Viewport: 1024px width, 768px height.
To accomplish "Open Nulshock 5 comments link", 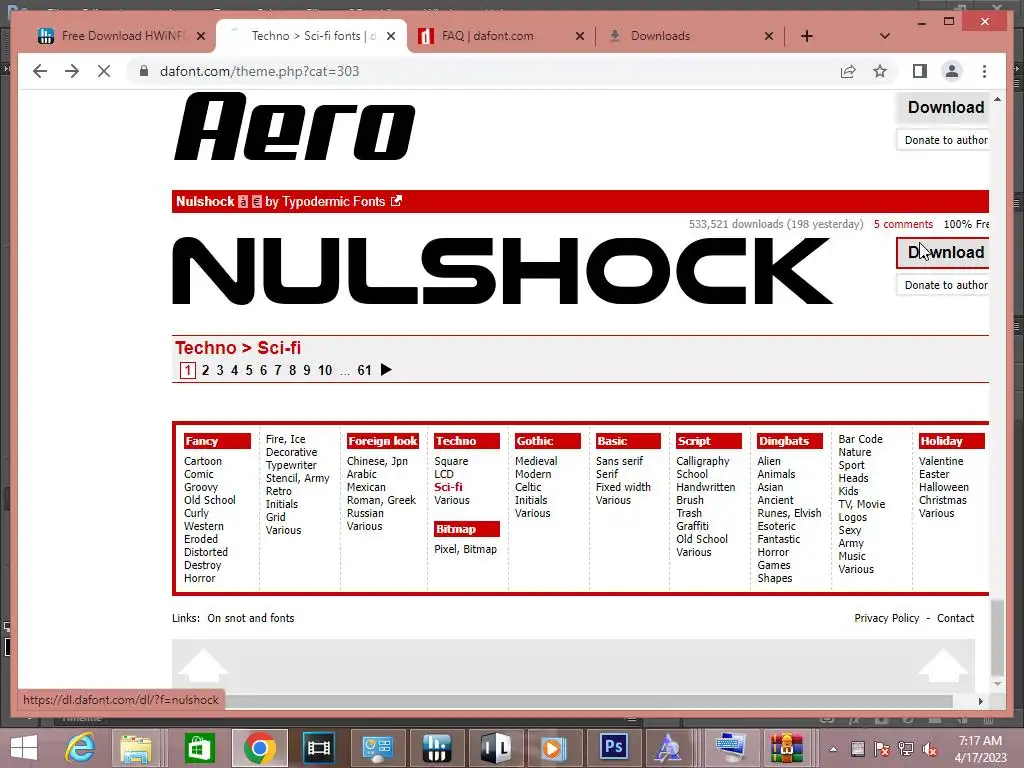I will [x=903, y=224].
